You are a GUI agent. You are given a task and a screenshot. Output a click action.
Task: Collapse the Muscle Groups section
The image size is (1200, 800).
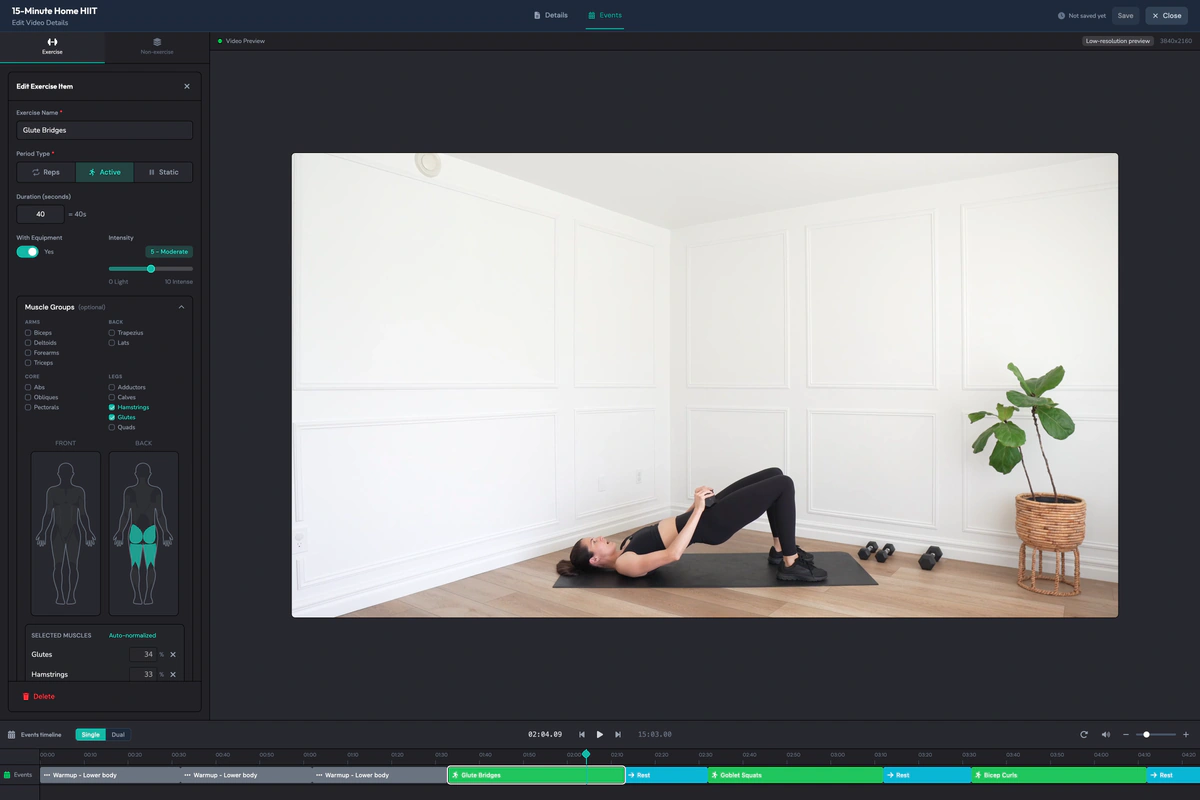click(181, 307)
